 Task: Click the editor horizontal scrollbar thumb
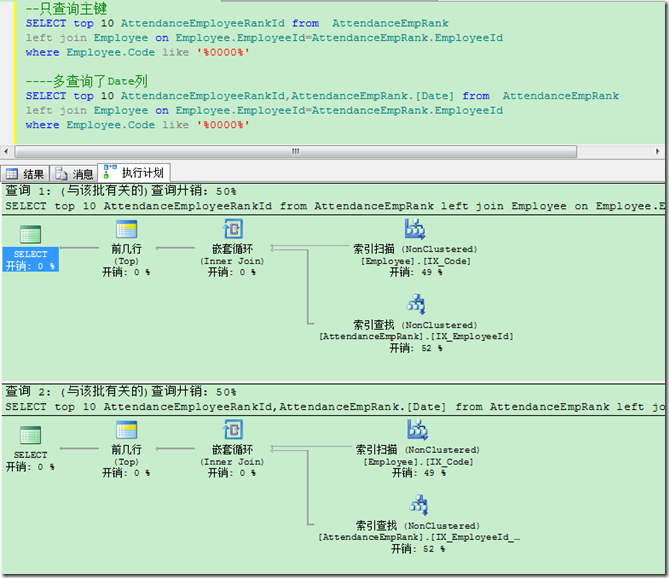click(296, 151)
